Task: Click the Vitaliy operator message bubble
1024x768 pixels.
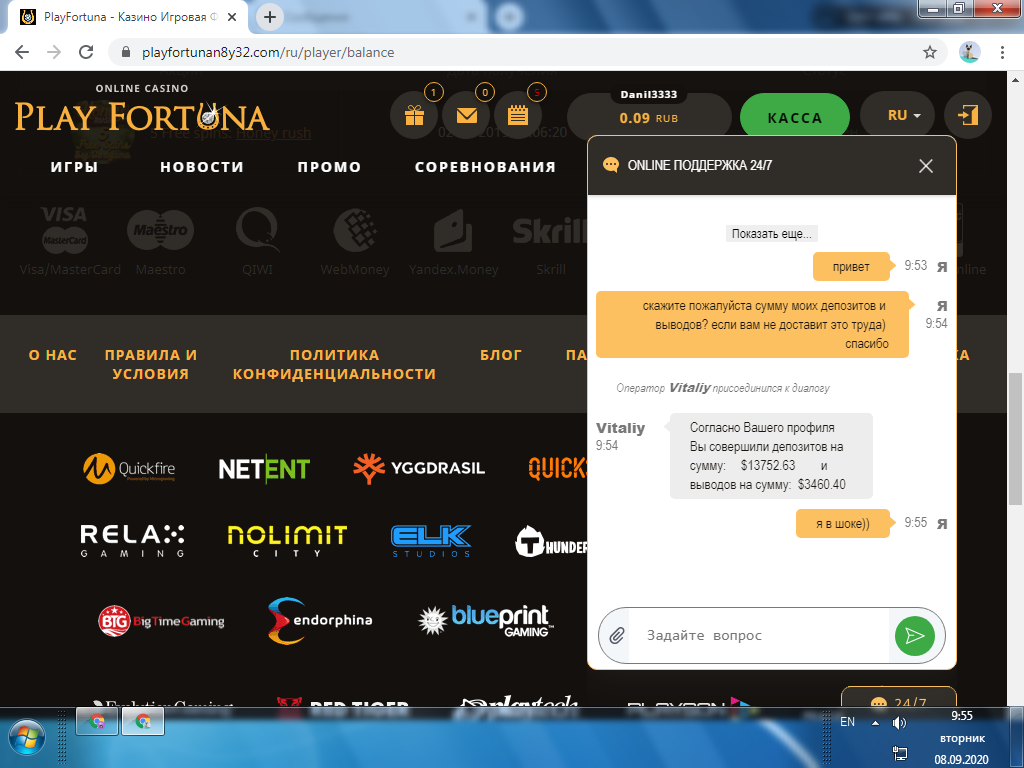Action: pyautogui.click(x=771, y=456)
